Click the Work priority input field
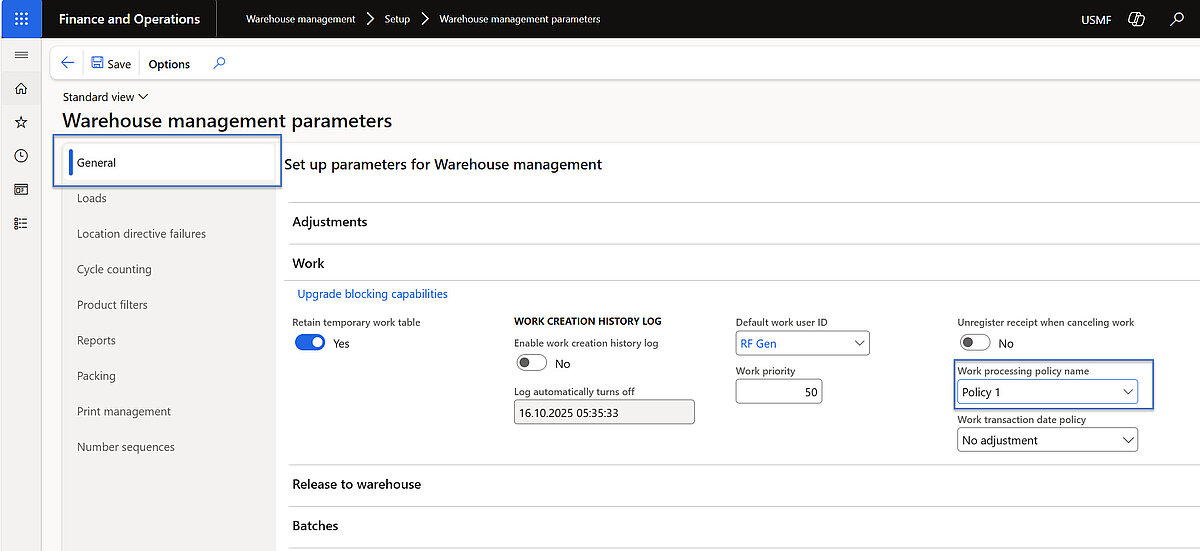Image resolution: width=1200 pixels, height=551 pixels. click(778, 392)
